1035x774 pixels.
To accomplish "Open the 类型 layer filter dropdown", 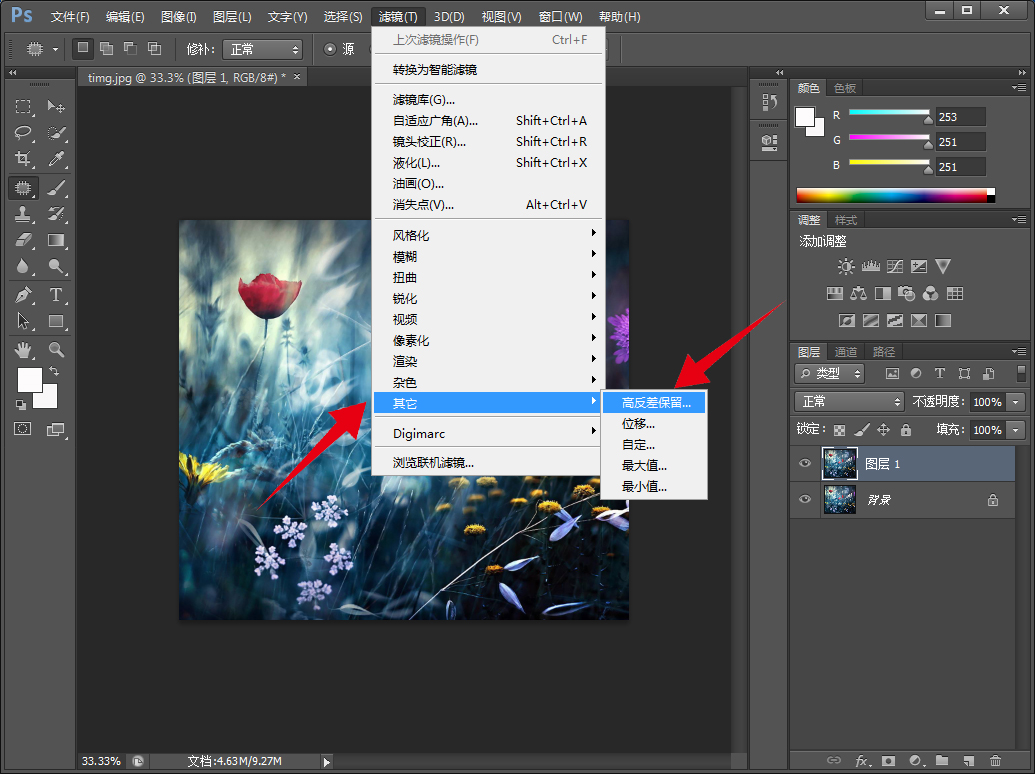I will pyautogui.click(x=829, y=374).
